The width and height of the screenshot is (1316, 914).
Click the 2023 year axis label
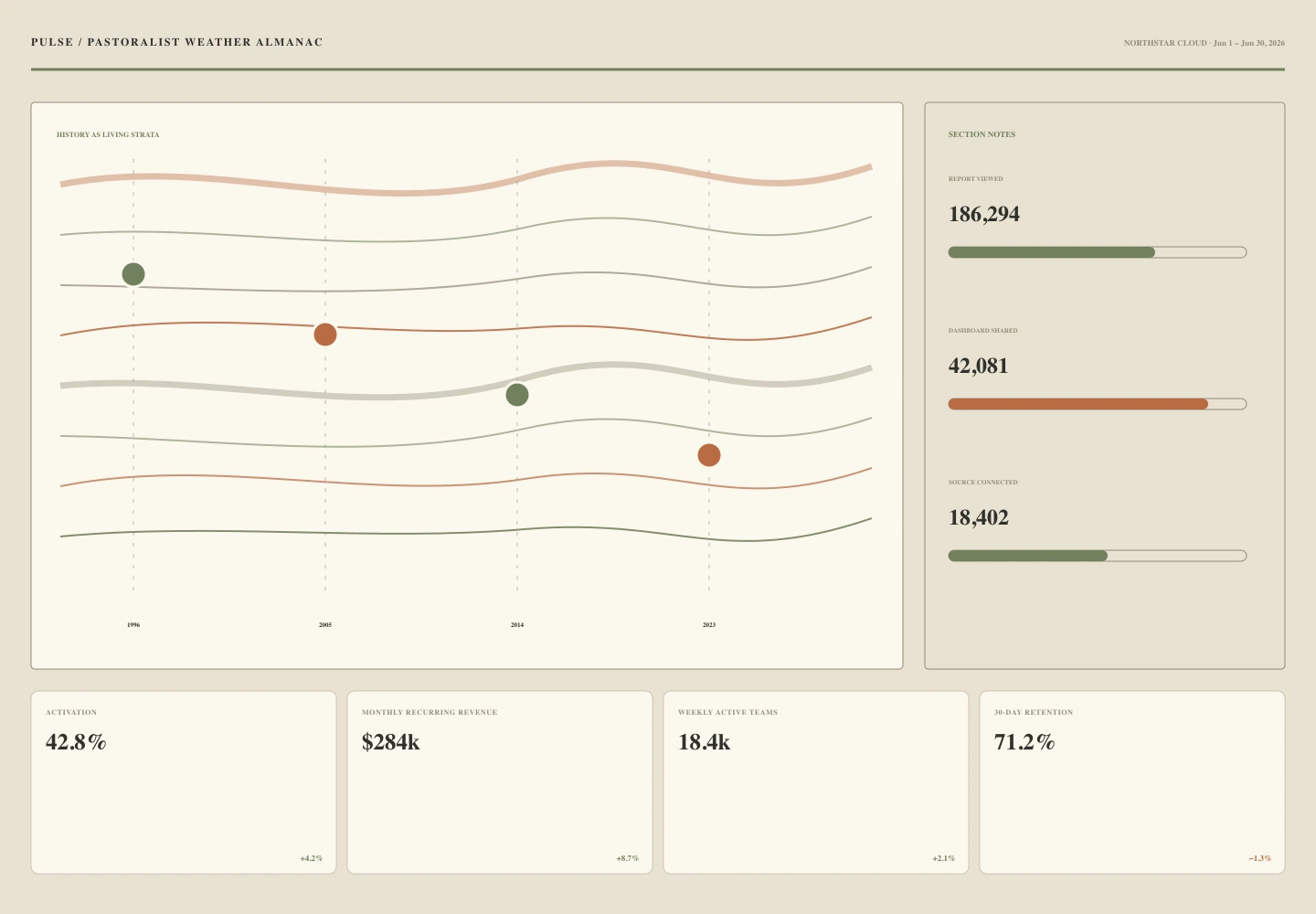pyautogui.click(x=709, y=625)
